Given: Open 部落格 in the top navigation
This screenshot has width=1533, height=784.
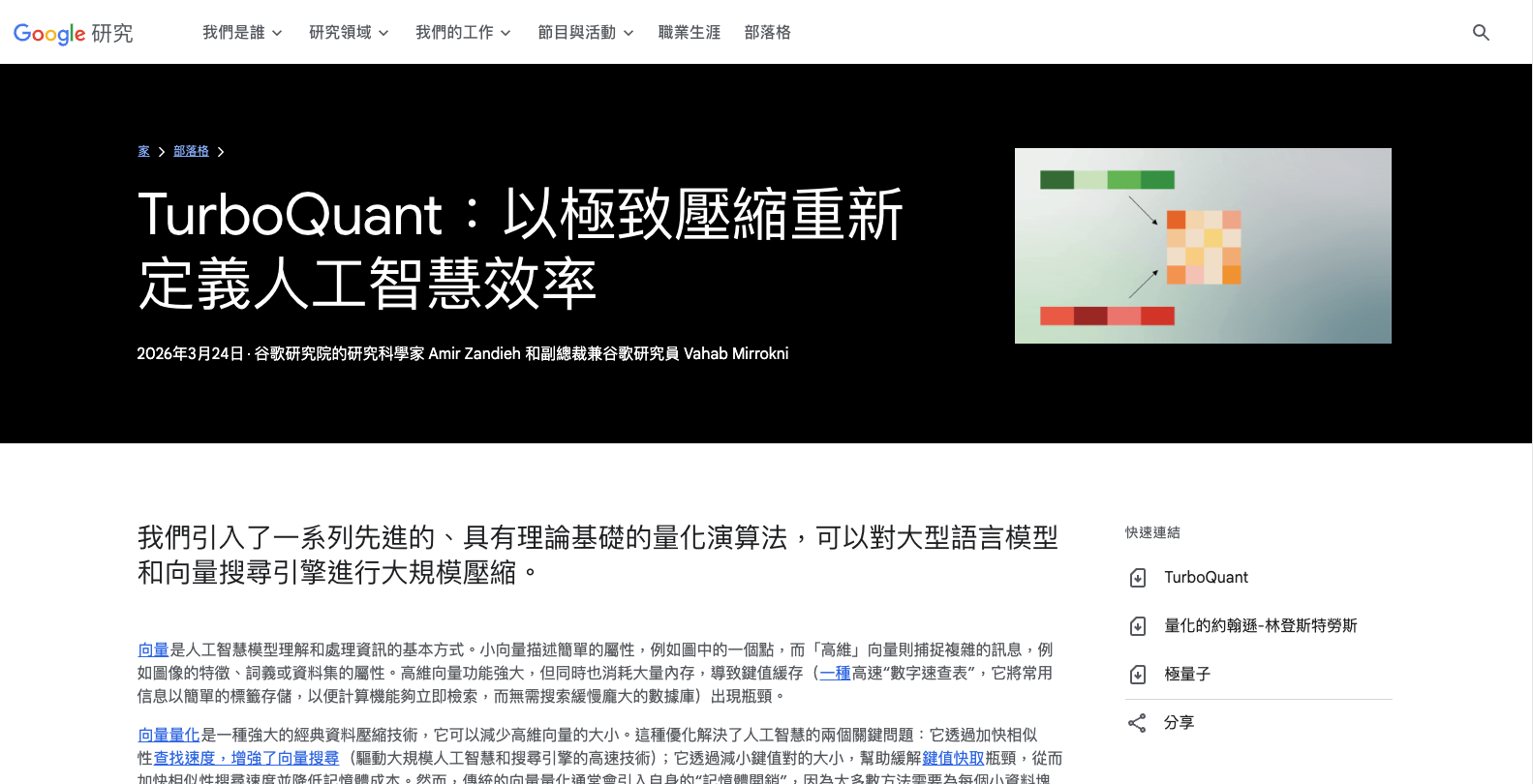Looking at the screenshot, I should (767, 33).
